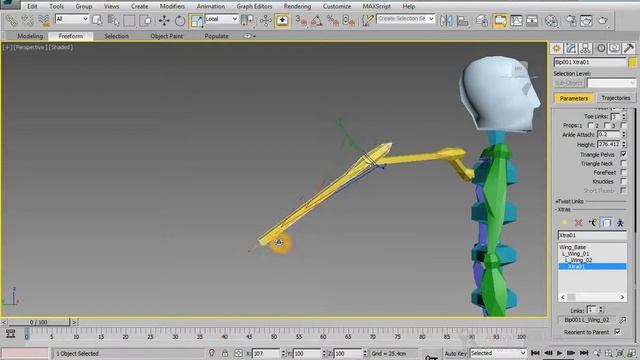Select Wing_Base in the Xtras list
The image size is (640, 360).
(573, 247)
